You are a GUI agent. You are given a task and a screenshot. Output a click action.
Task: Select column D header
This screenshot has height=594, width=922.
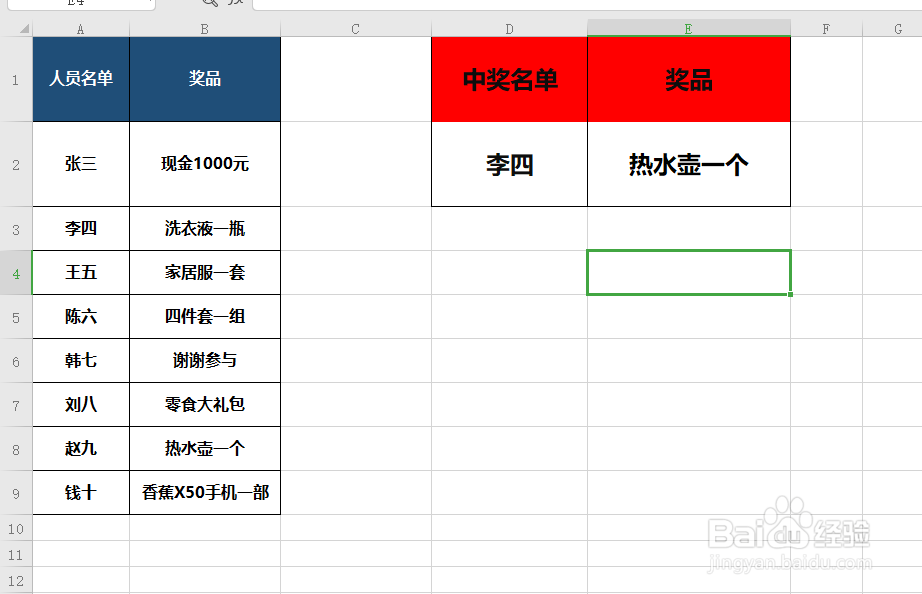click(x=509, y=29)
